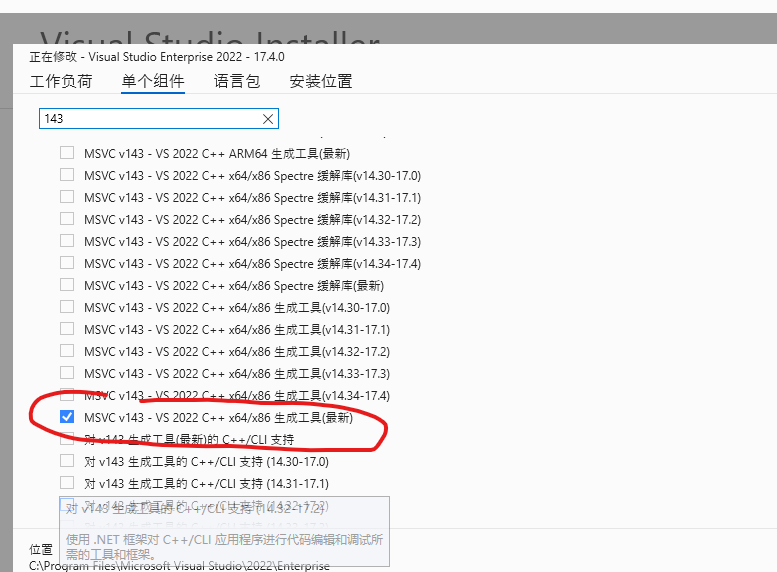Click the title 正在修改 - Visual Studio Enterprise 2022
The width and height of the screenshot is (777, 572).
157,57
